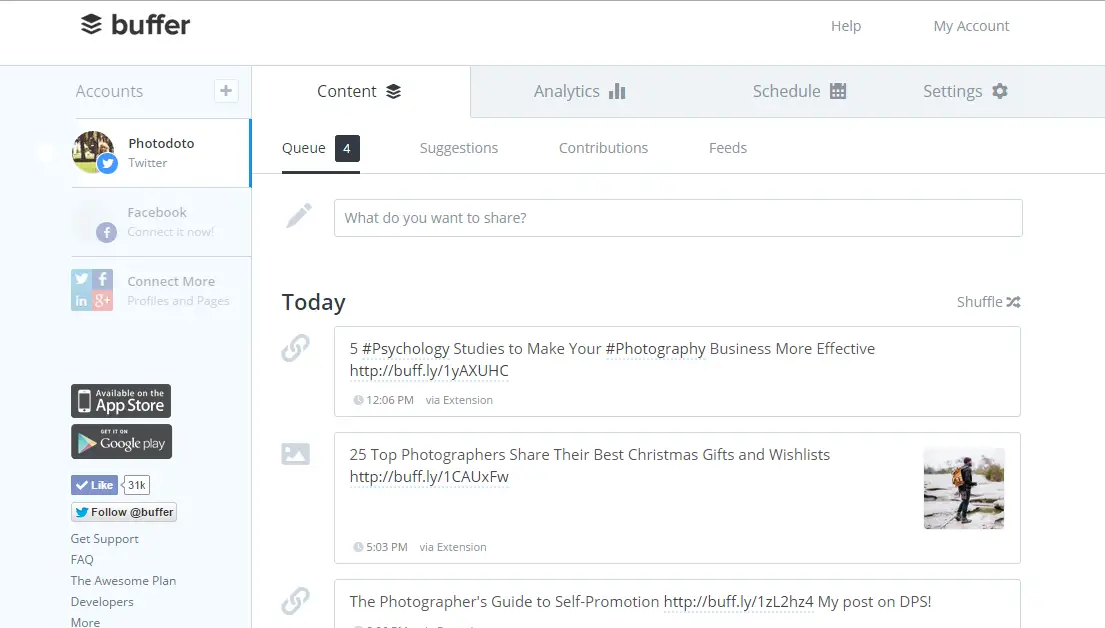Select the Queue sub-tab
1105x628 pixels.
pos(321,148)
